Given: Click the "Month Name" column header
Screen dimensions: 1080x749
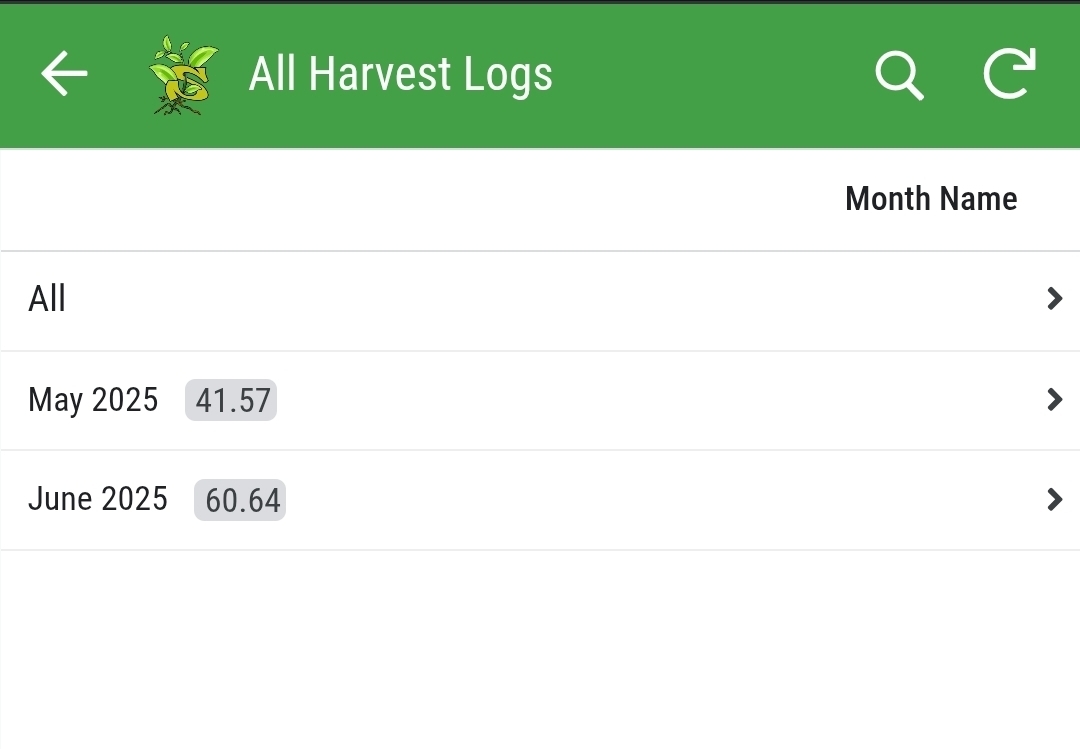Looking at the screenshot, I should tap(930, 199).
